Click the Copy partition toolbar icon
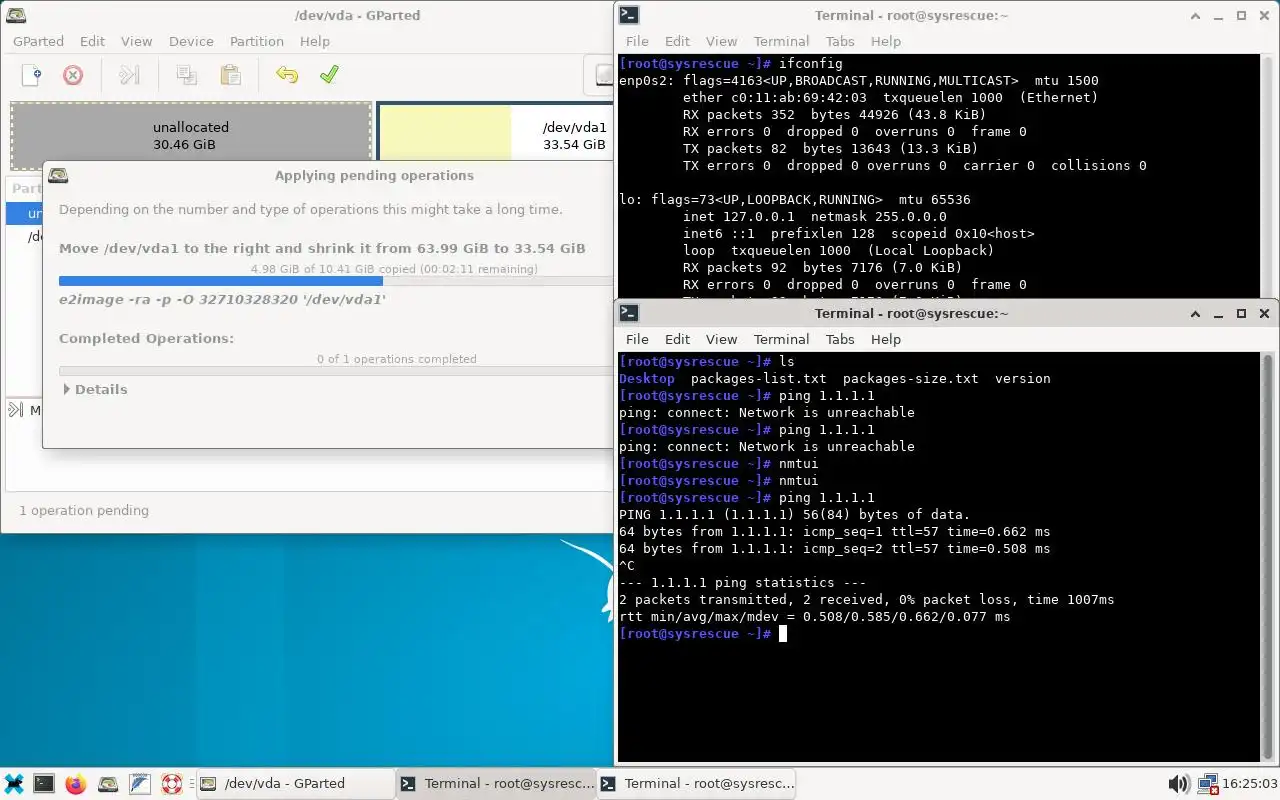 (186, 75)
